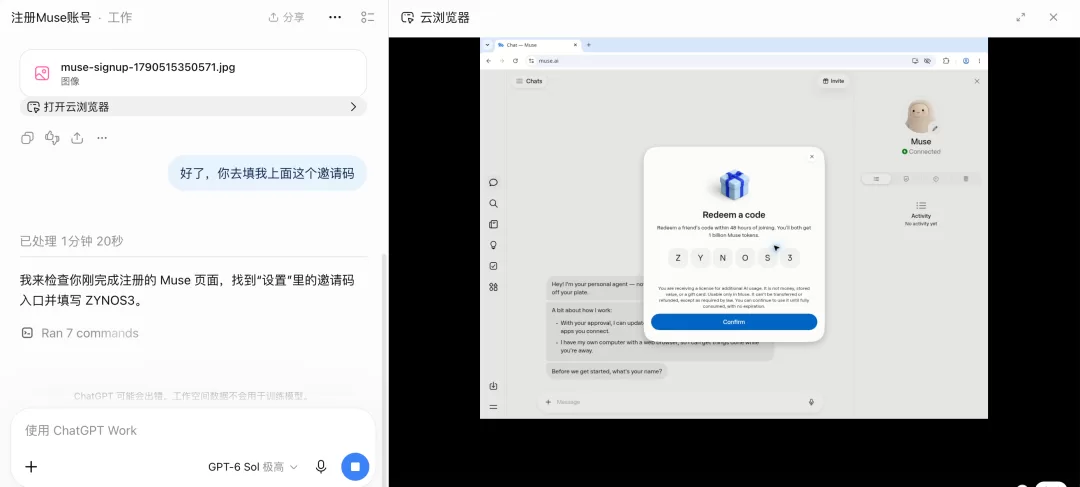Select the activity list tab in Muse panel
The width and height of the screenshot is (1080, 487).
[876, 179]
